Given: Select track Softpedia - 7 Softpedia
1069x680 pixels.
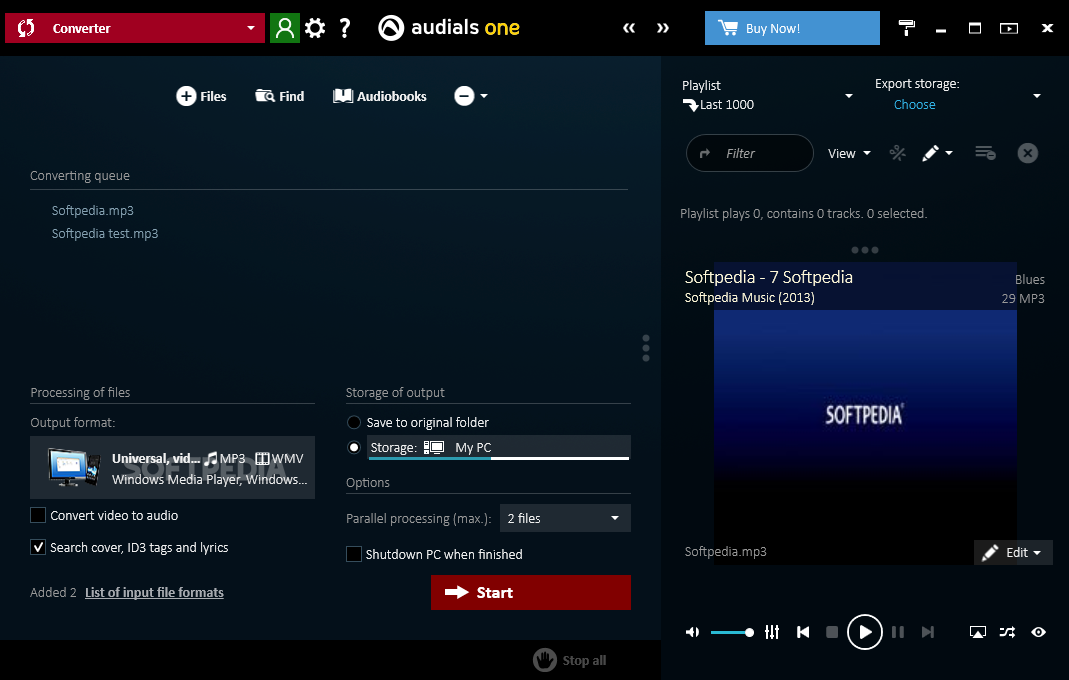Looking at the screenshot, I should 768,277.
